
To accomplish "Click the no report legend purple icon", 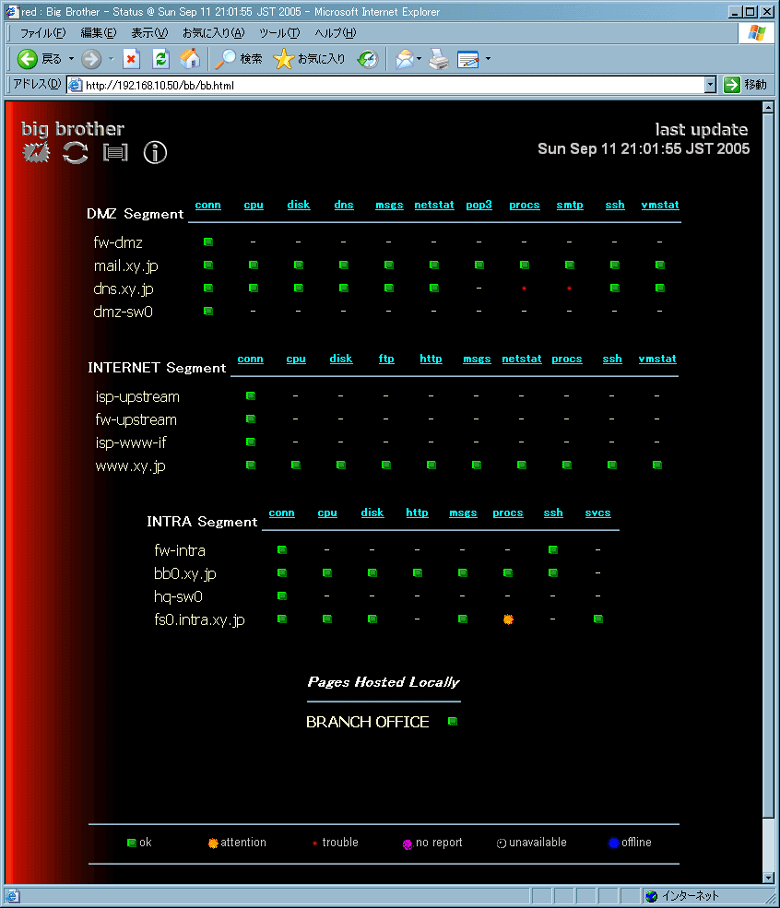I will tap(408, 844).
